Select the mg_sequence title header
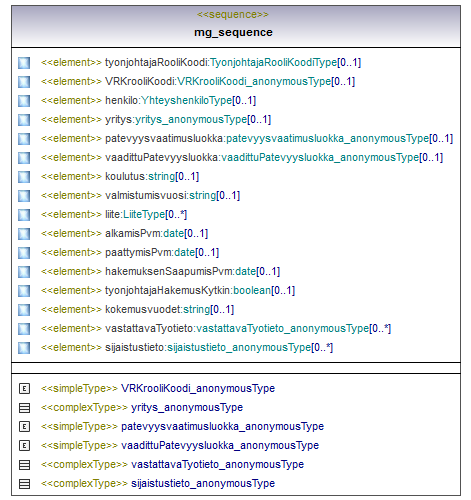Image resolution: width=471 pixels, height=500 pixels. (233, 32)
